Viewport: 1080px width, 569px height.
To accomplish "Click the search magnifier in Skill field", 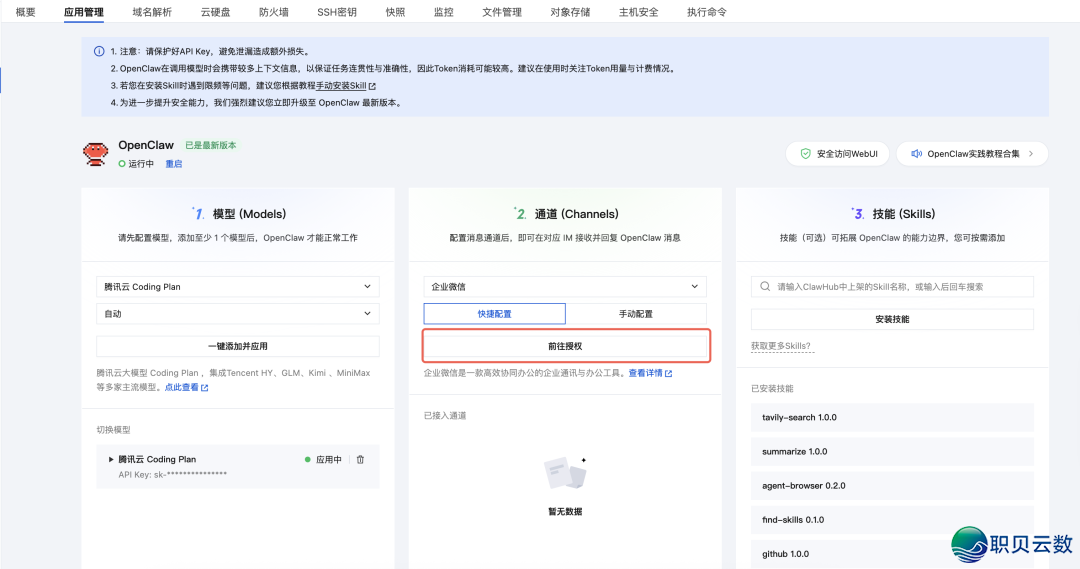I will pos(765,287).
